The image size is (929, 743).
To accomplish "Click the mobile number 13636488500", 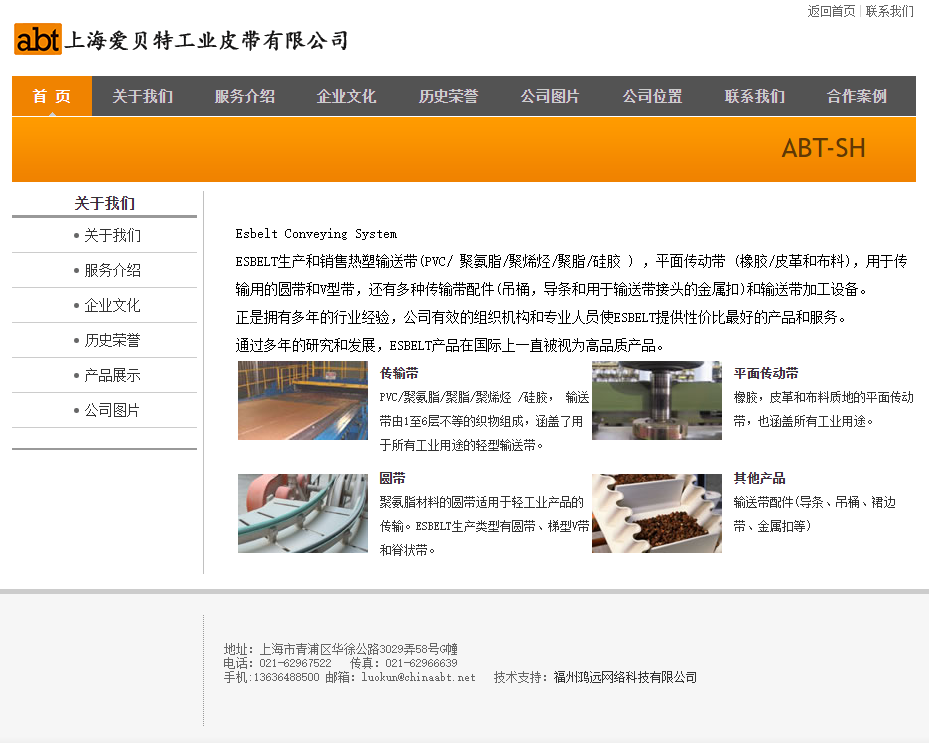I will click(x=286, y=677).
